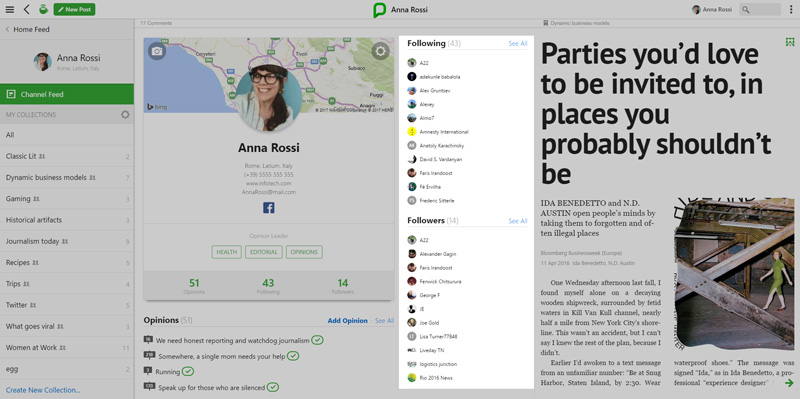This screenshot has width=800, height=399.
Task: Toggle checkmark next to Running opinion
Action: (188, 371)
